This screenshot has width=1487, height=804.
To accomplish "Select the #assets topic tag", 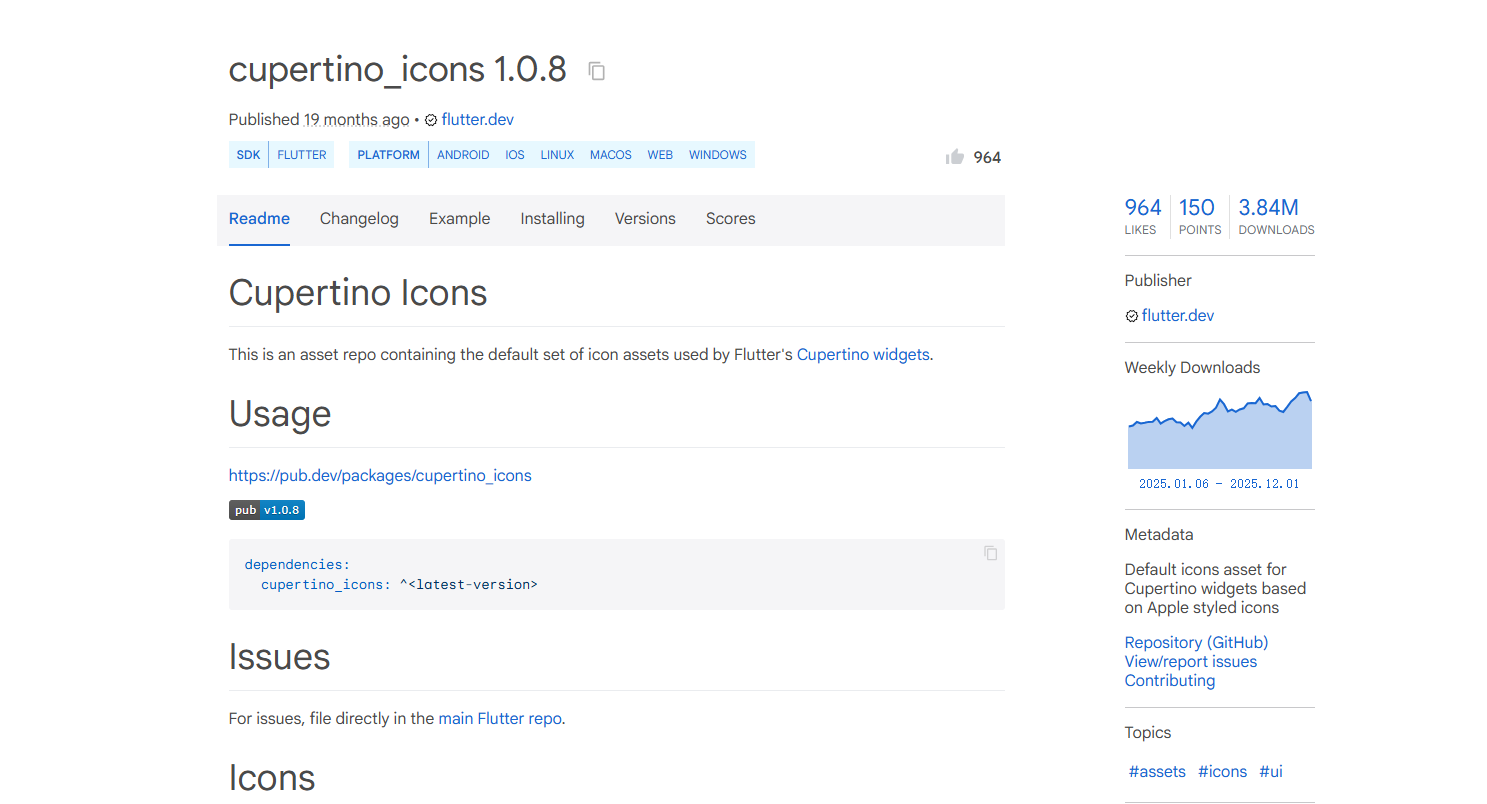I will pos(1157,771).
